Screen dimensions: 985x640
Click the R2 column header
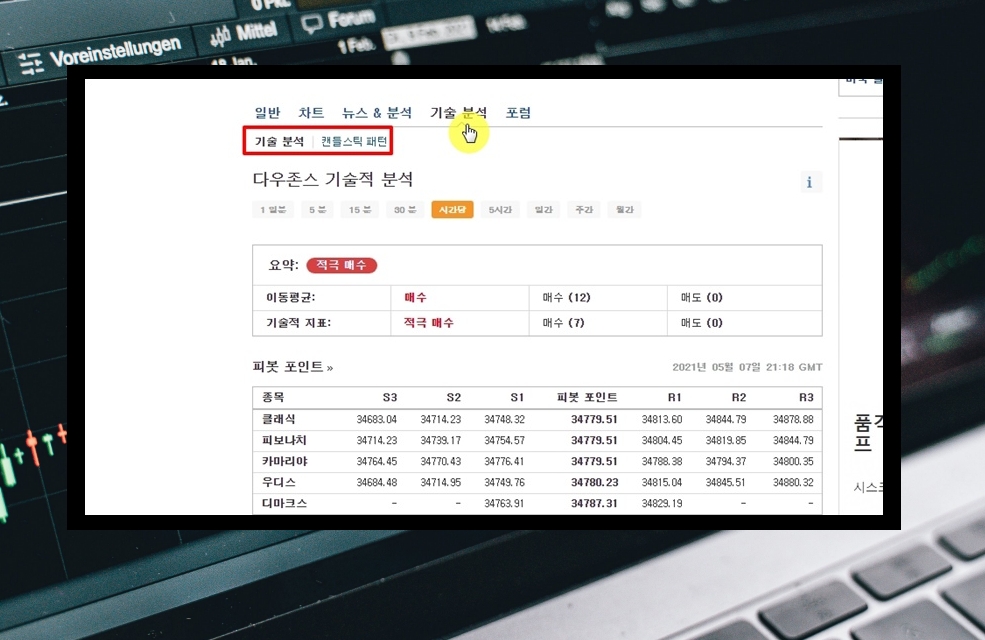click(x=739, y=397)
